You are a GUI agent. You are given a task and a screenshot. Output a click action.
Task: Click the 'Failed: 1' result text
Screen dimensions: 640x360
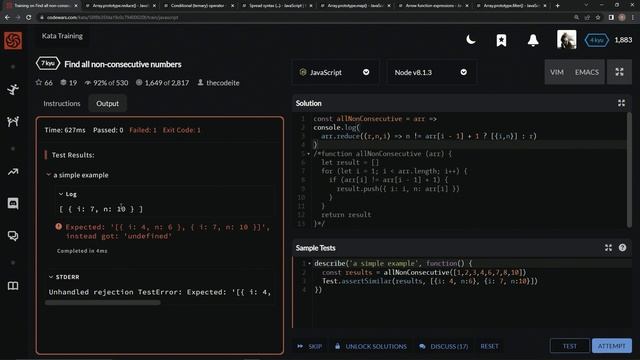point(143,130)
